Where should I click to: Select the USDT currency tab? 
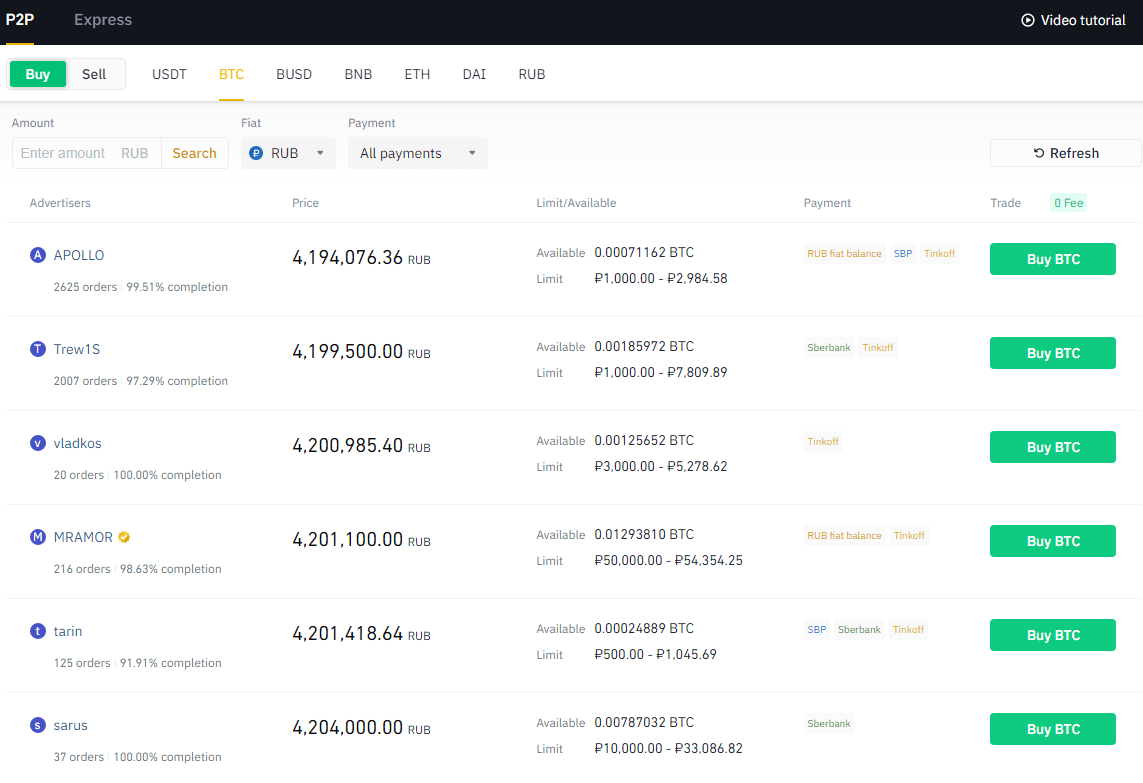click(x=169, y=74)
